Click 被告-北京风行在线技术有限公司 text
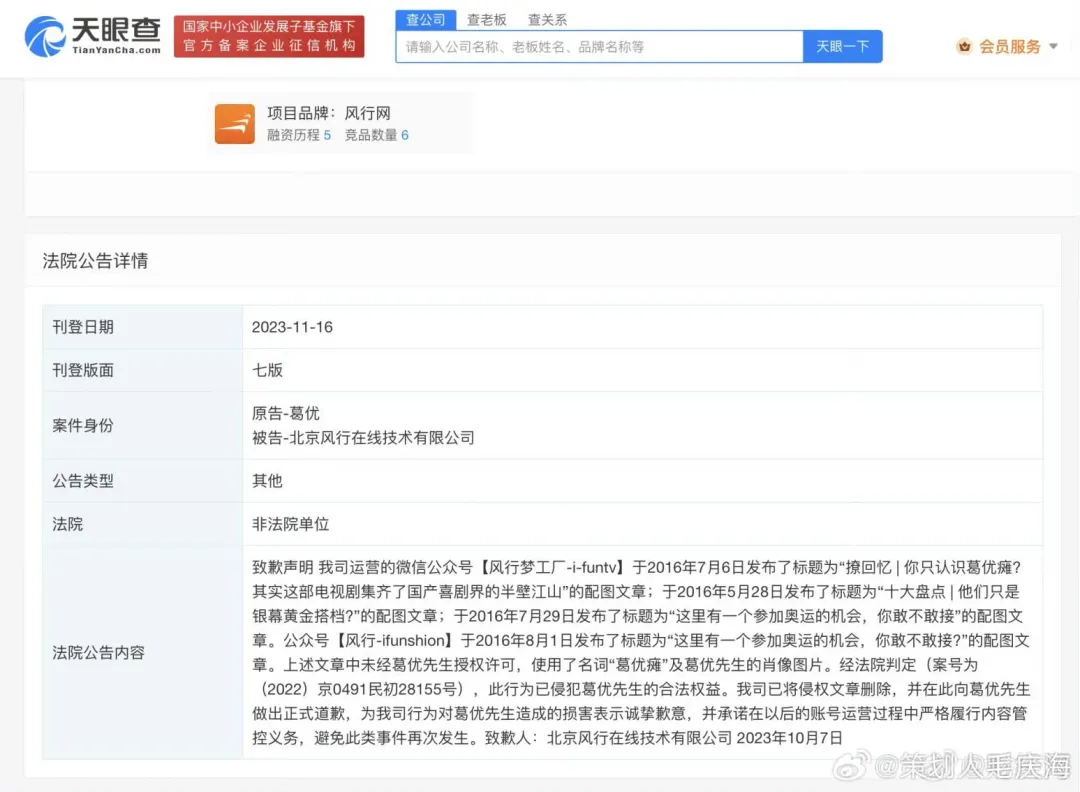Screen dimensions: 1080x792 pos(363,438)
